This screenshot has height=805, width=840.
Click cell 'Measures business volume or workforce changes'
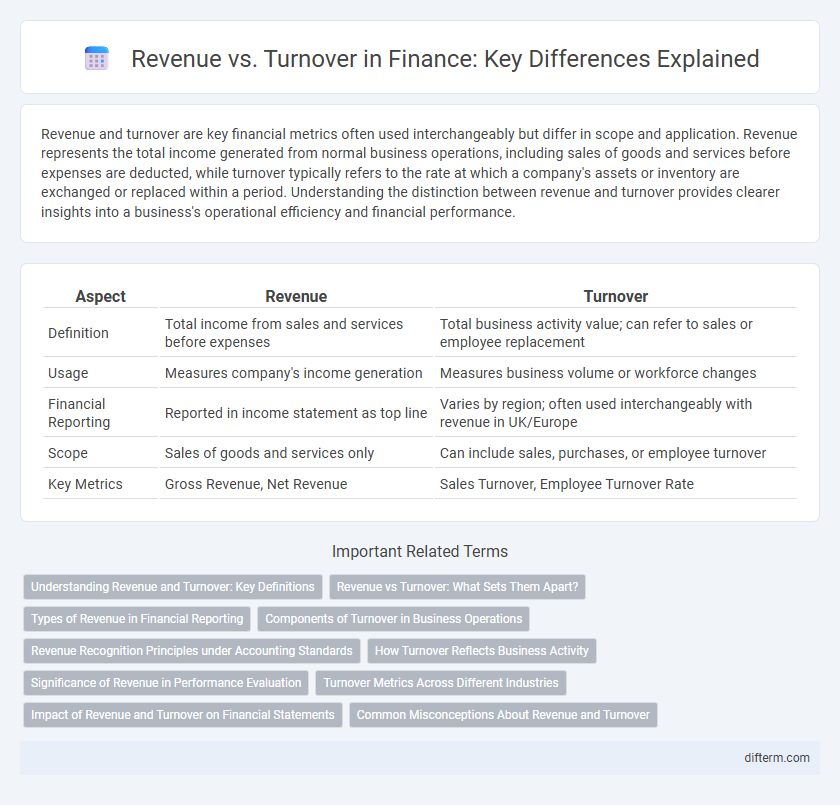click(616, 373)
